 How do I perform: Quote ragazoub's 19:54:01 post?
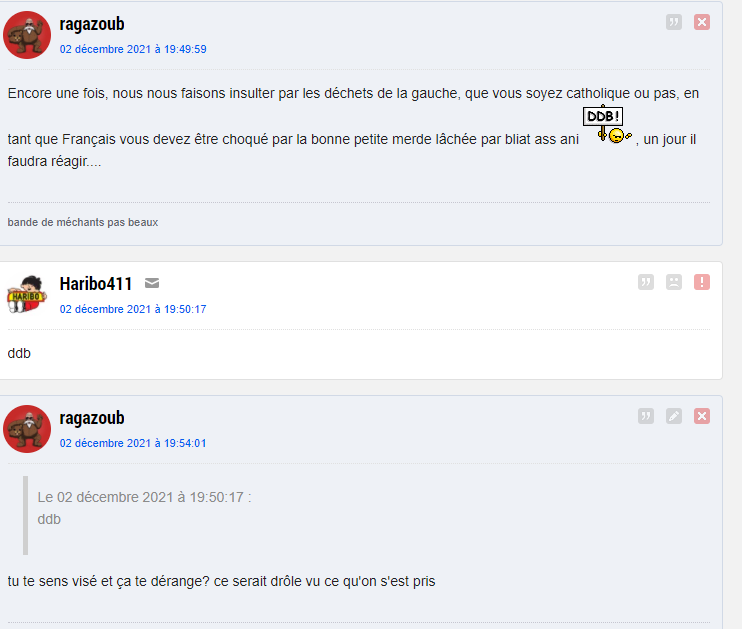point(646,416)
